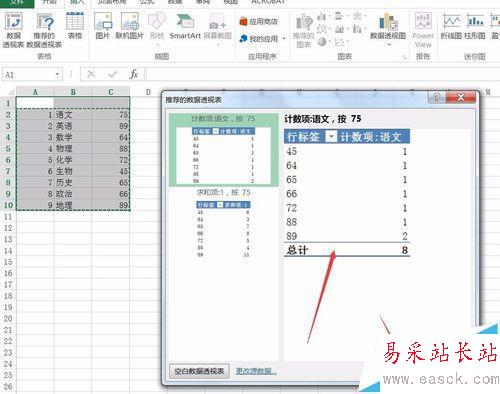Click the 72 row label in preview
This screenshot has height=394, width=500.
point(292,208)
